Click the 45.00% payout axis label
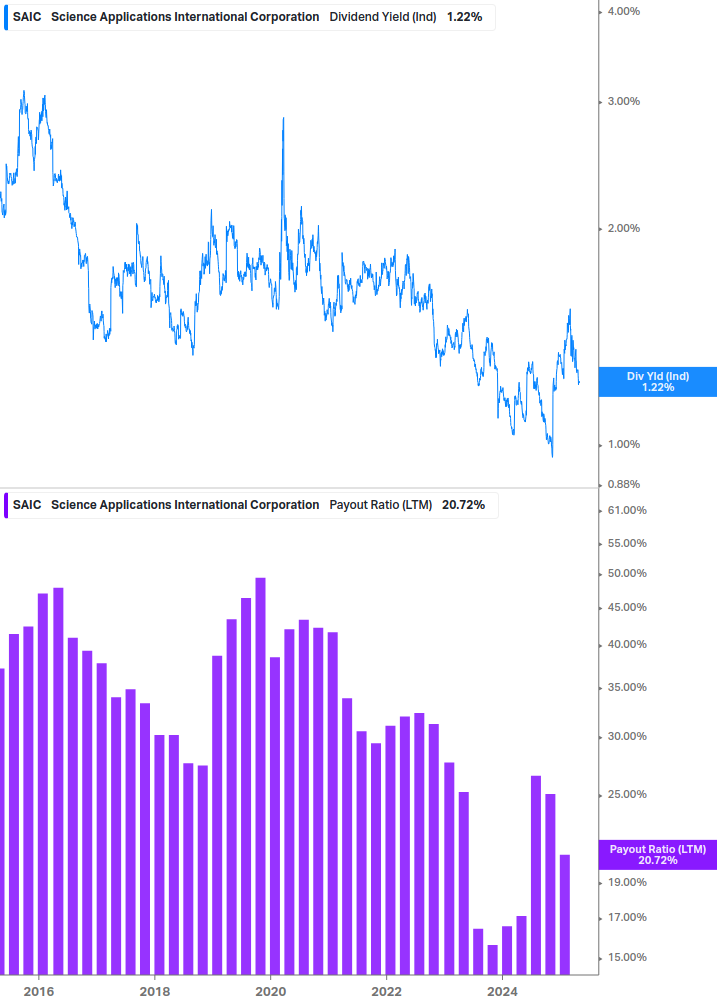This screenshot has width=717, height=1005. point(627,607)
